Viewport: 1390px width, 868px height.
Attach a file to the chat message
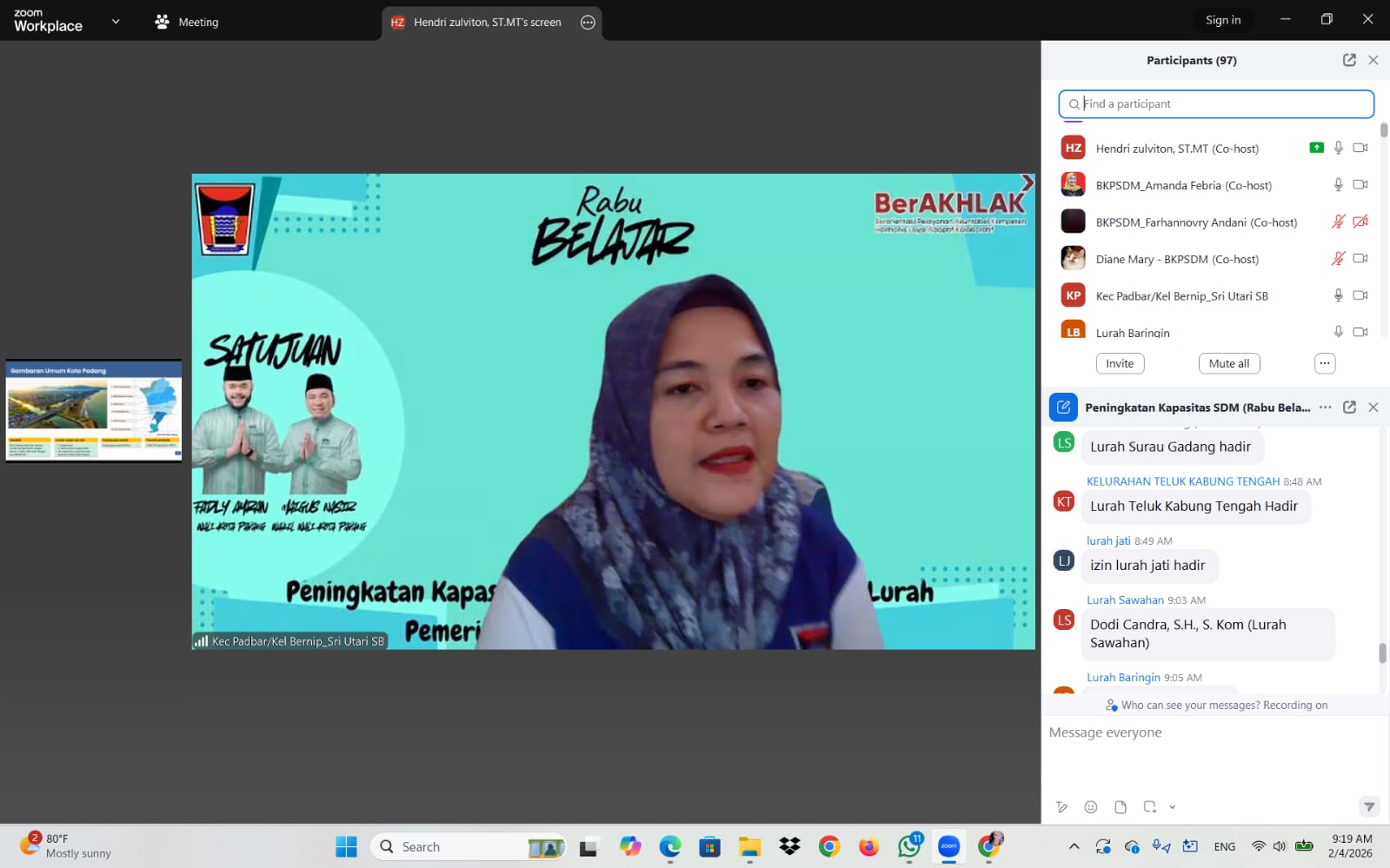tap(1121, 807)
